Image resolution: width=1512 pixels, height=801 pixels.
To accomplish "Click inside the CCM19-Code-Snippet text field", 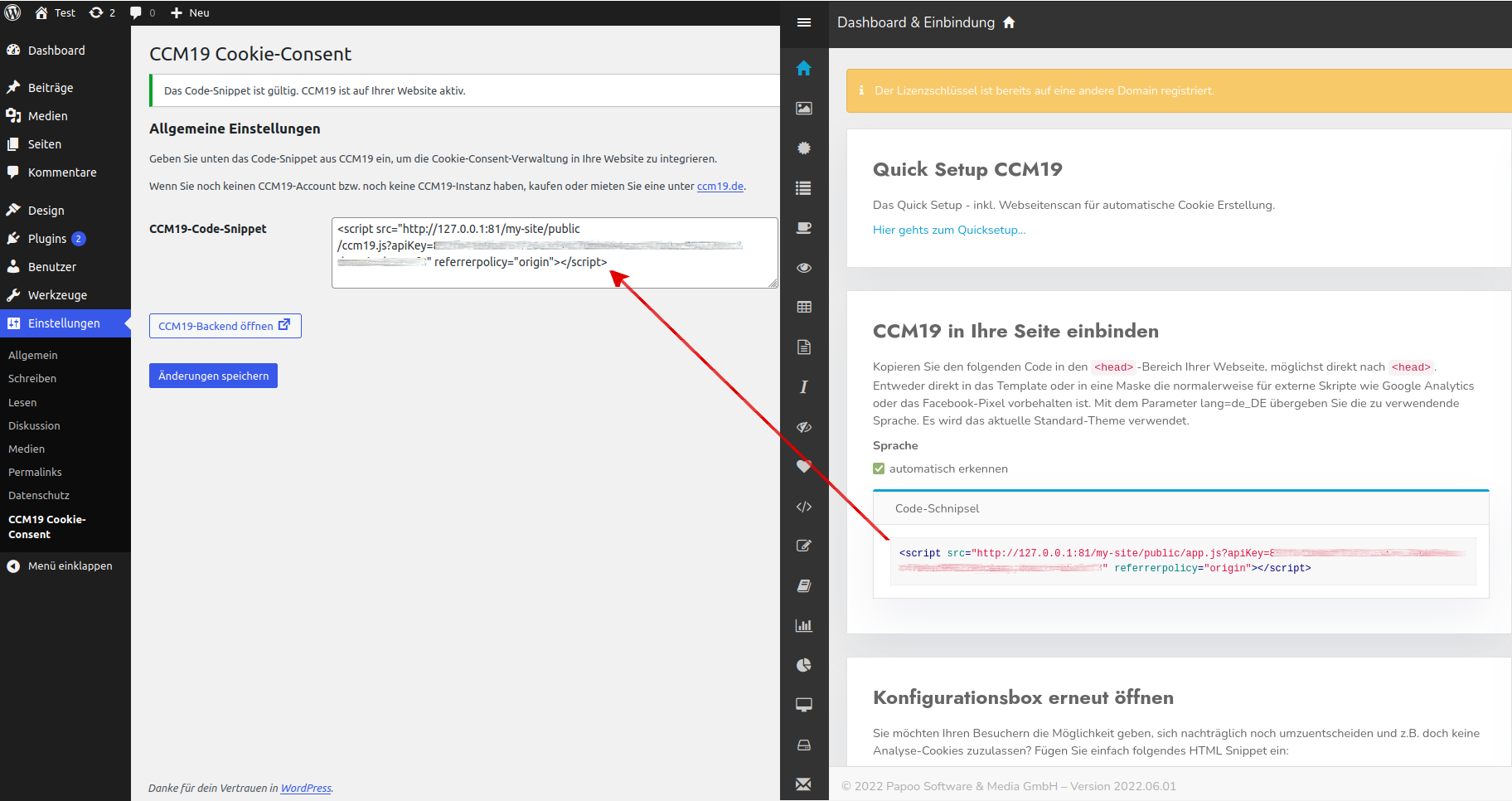I will click(x=554, y=253).
